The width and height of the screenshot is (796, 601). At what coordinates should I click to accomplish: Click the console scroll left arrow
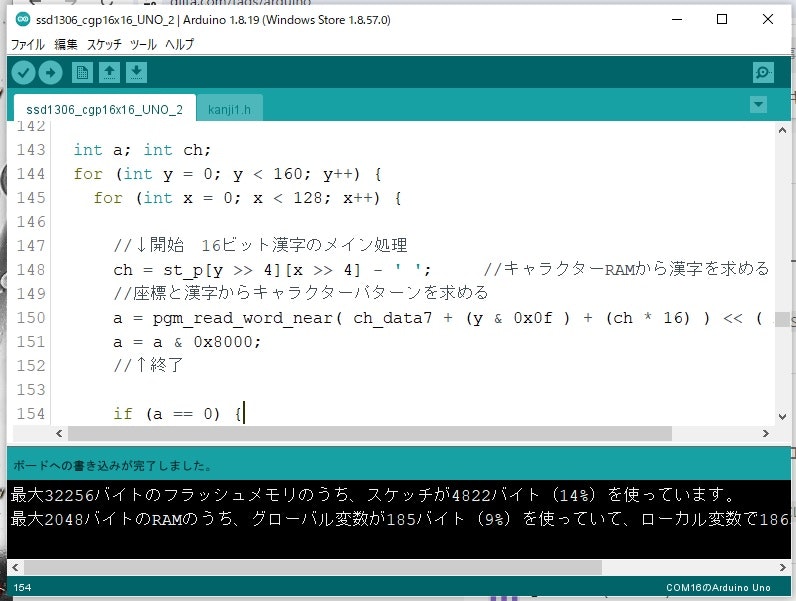click(15, 567)
